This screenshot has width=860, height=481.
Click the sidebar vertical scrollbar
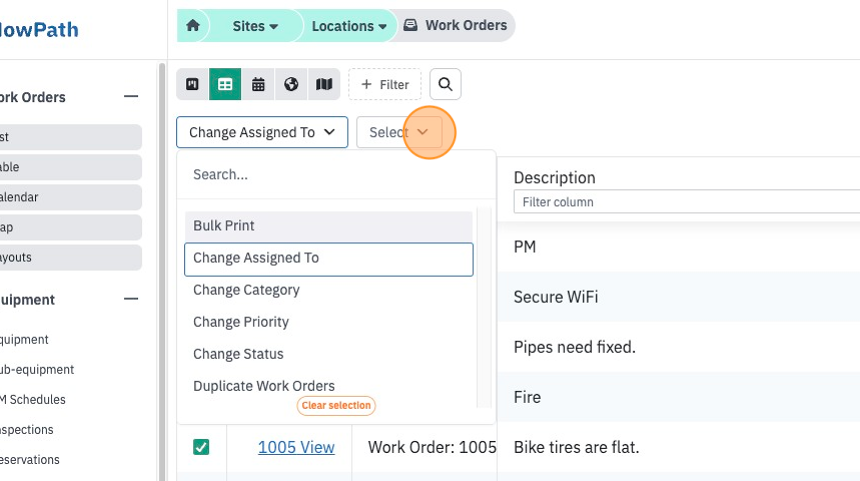click(x=161, y=271)
